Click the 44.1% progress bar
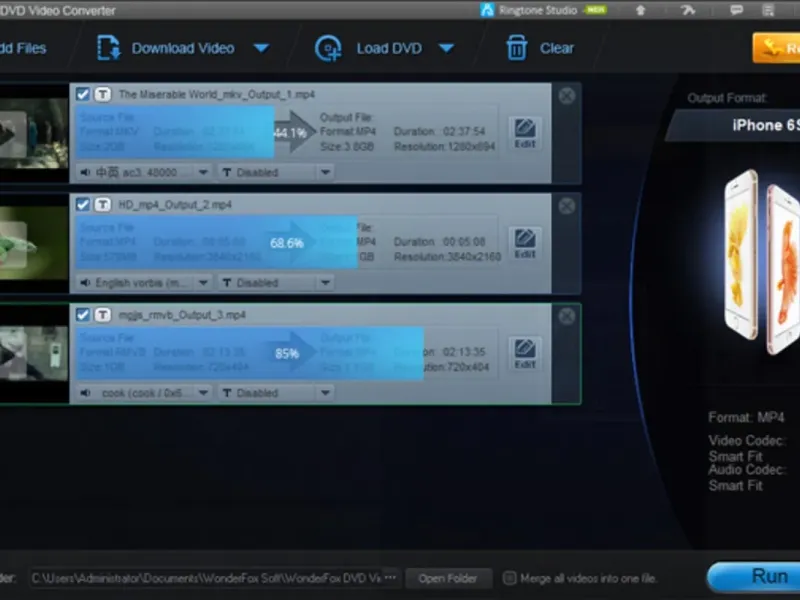Image resolution: width=800 pixels, height=600 pixels. 175,132
